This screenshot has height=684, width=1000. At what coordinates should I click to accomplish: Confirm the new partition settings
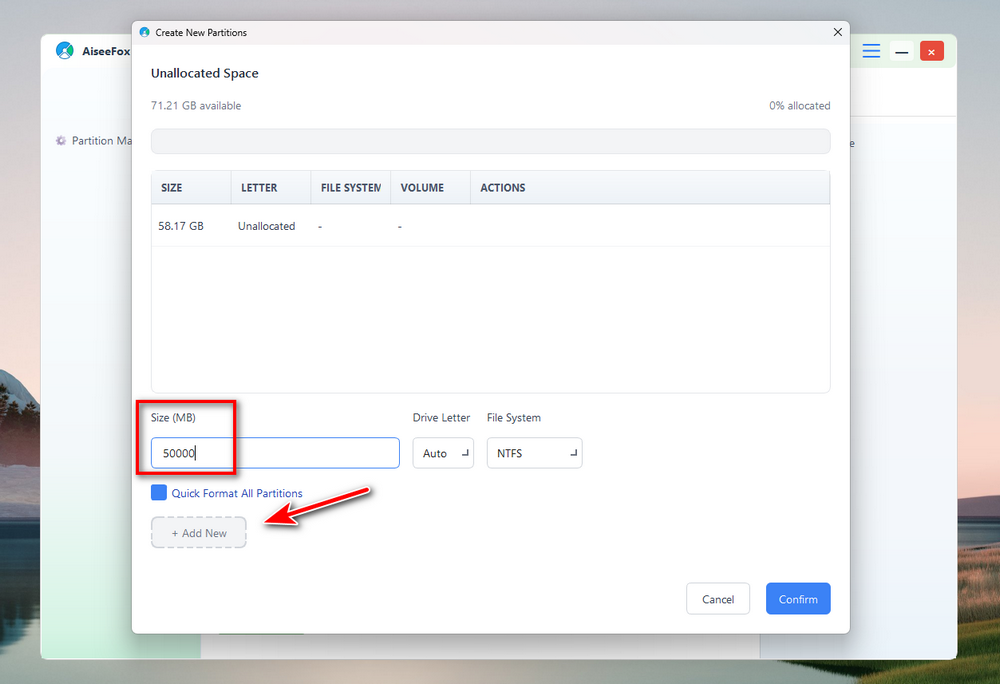[798, 599]
